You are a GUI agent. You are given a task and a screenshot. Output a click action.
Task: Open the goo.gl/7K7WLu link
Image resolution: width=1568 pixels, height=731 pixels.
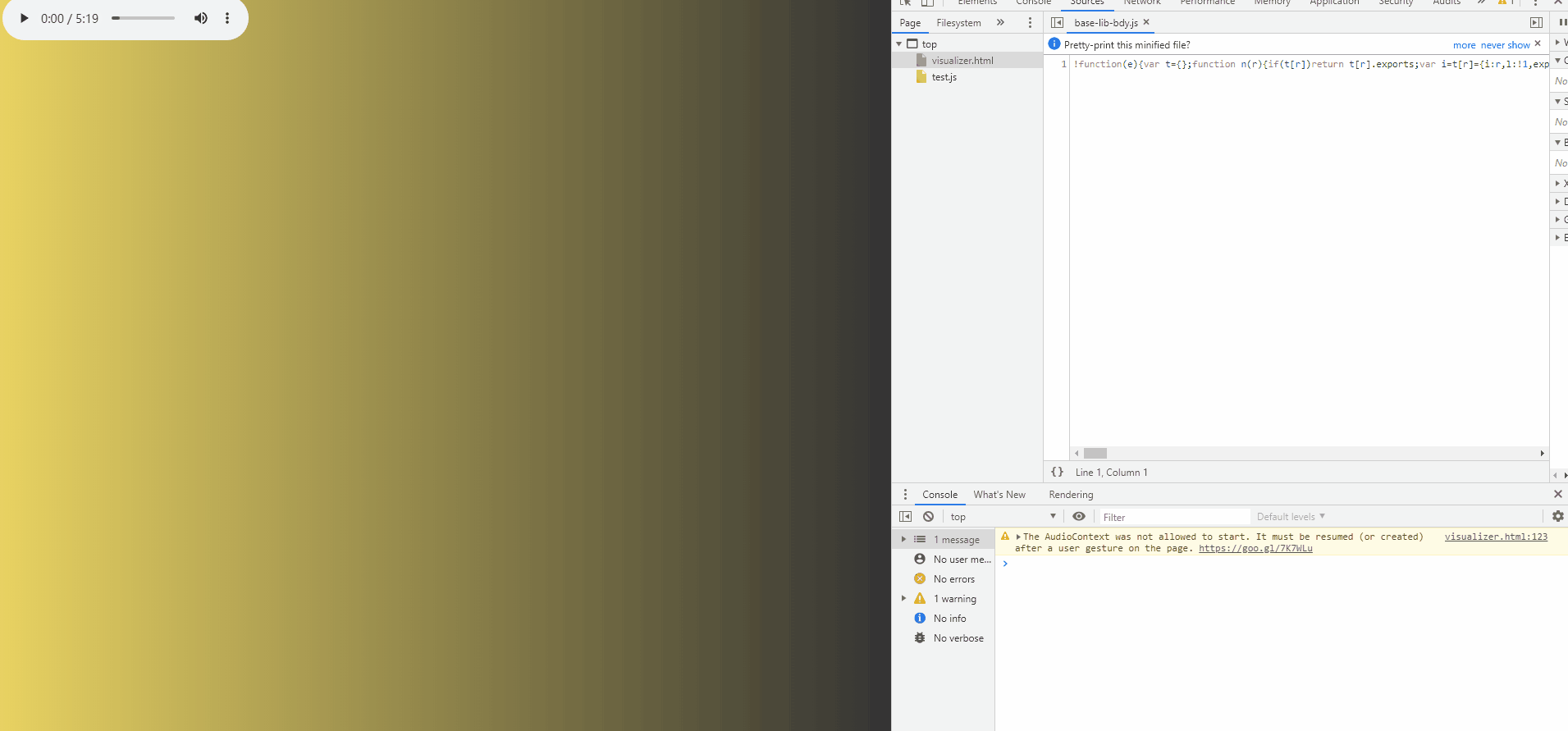coord(1255,548)
